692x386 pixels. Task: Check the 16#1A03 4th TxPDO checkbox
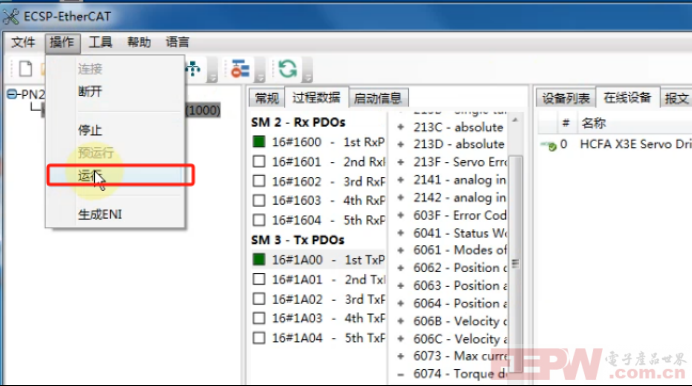tap(259, 318)
